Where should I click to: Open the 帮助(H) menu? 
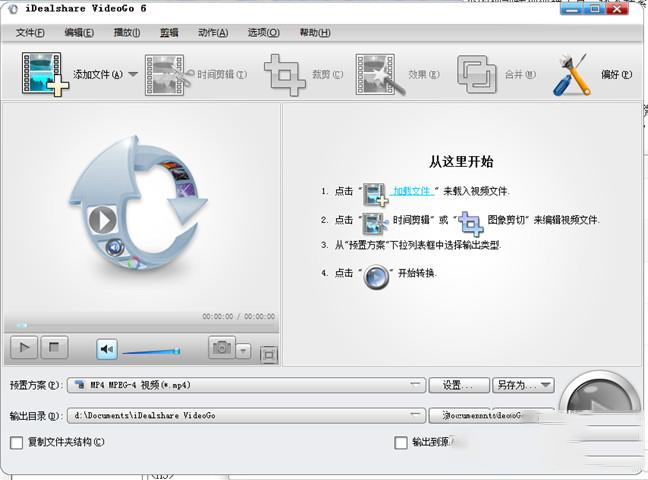click(x=315, y=33)
